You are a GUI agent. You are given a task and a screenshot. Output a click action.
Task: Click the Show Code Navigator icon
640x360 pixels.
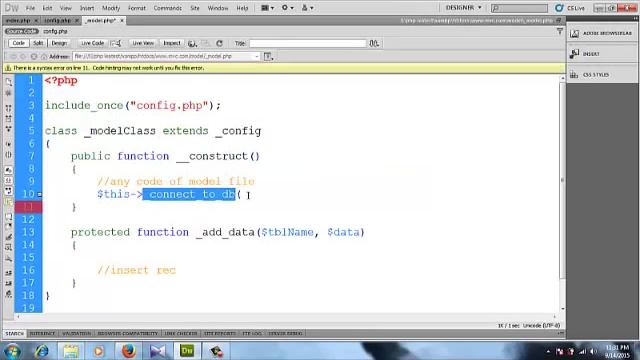point(9,93)
